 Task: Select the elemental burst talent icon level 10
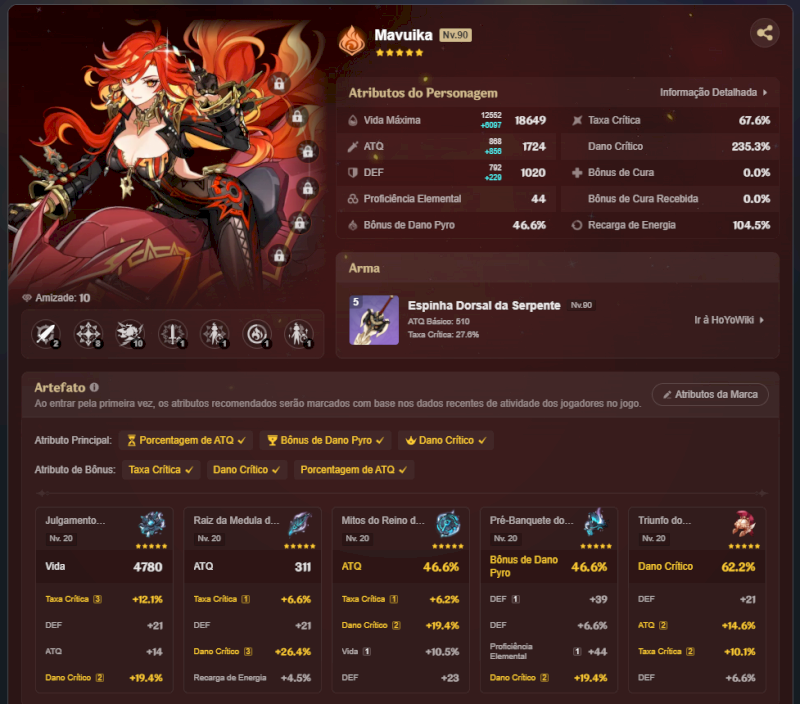coord(130,335)
